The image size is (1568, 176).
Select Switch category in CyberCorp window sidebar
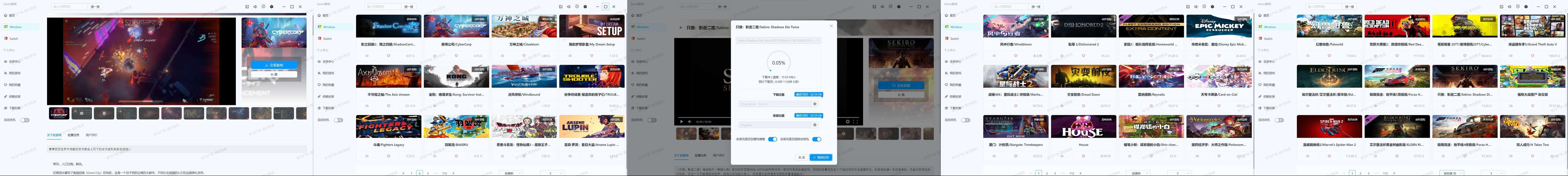click(13, 38)
